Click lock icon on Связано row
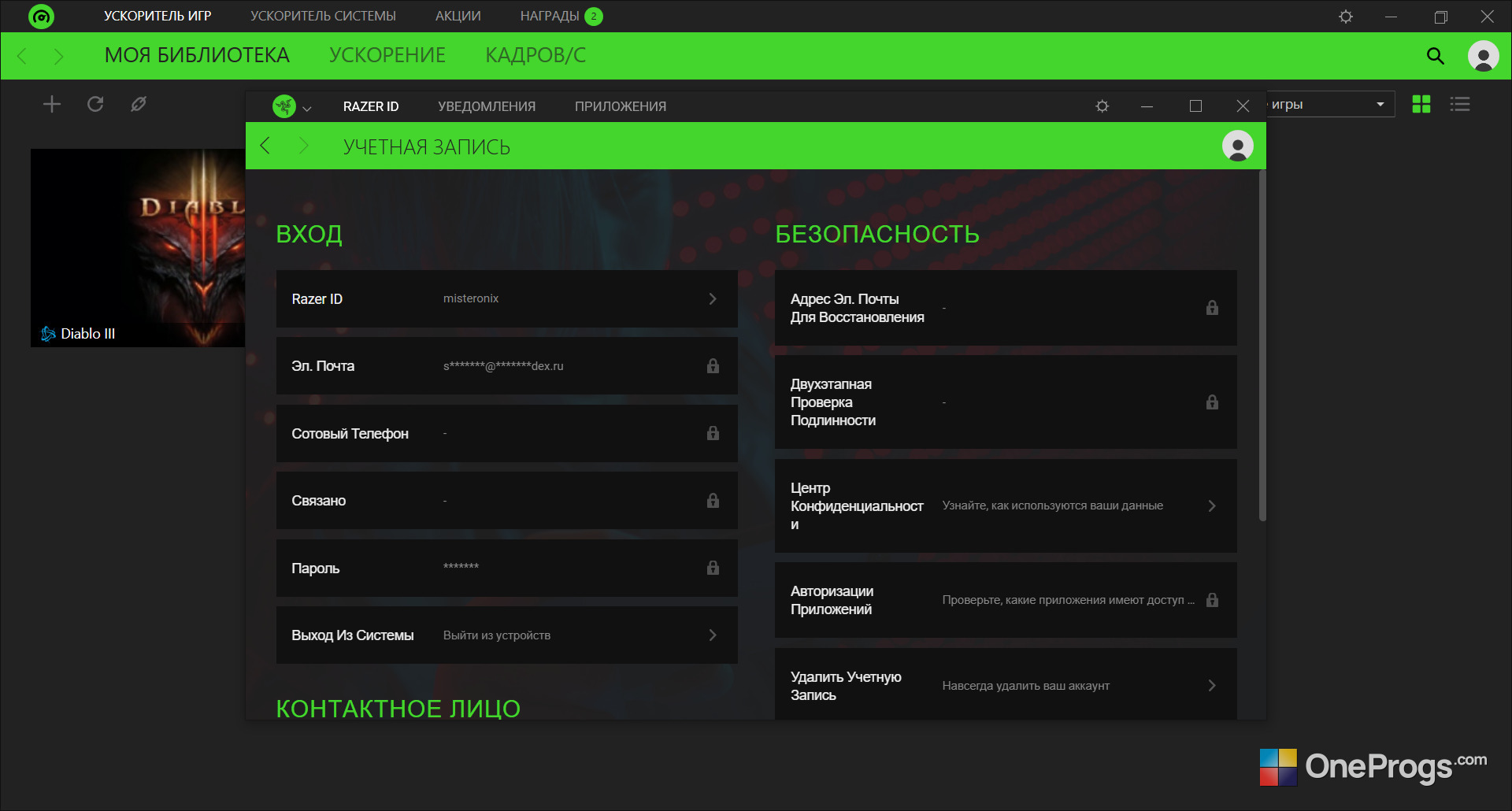The image size is (1512, 811). click(713, 501)
